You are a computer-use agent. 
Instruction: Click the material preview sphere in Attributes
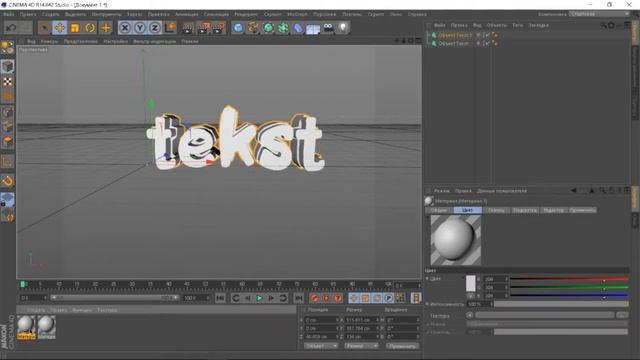(456, 240)
